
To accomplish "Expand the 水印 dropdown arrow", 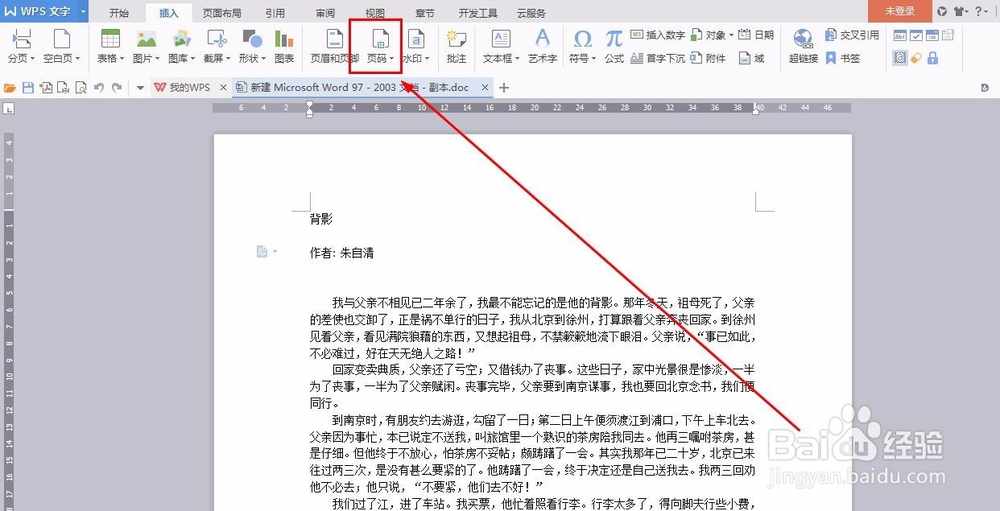I will tap(427, 59).
